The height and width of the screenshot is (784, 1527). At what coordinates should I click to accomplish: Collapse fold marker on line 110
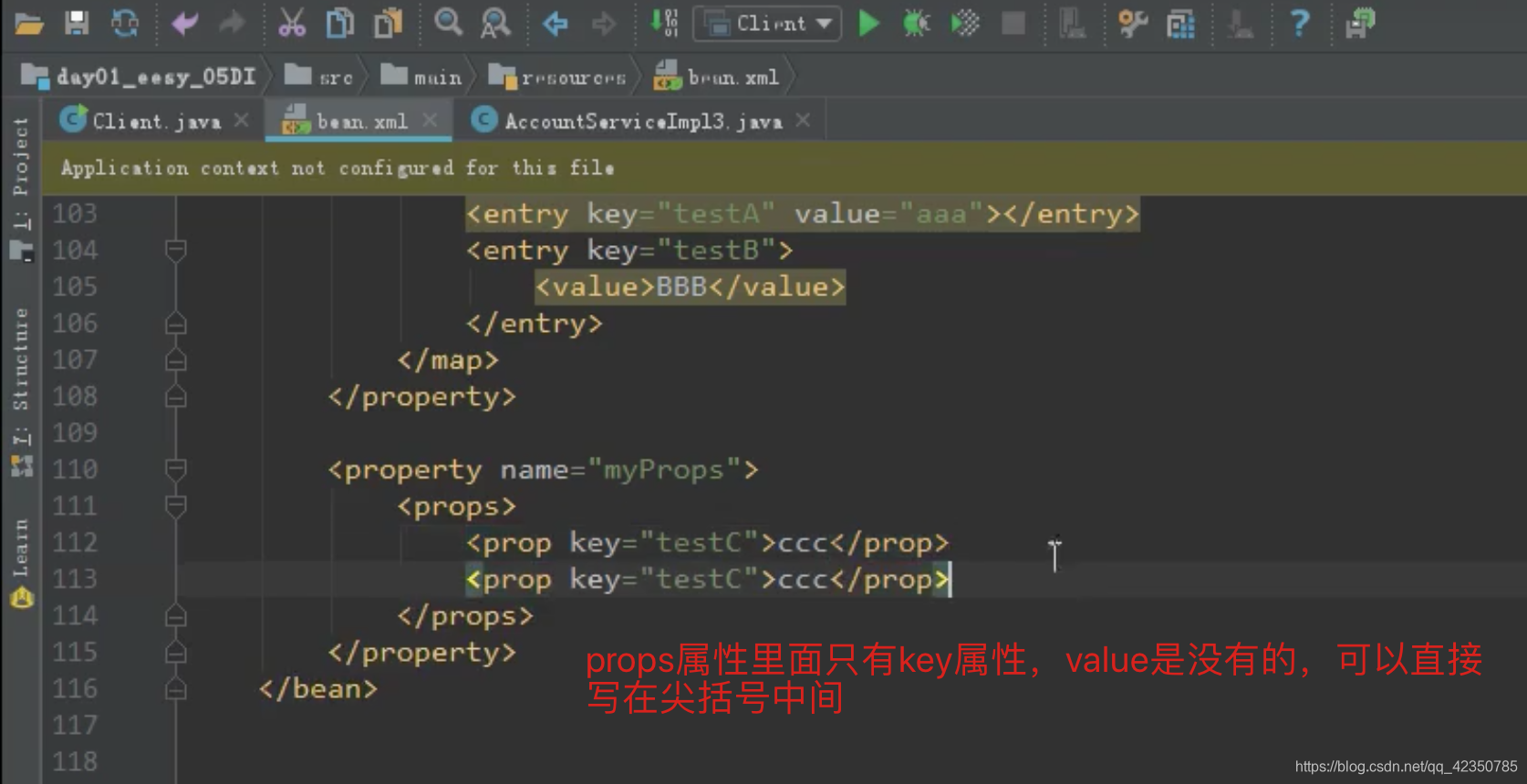176,469
